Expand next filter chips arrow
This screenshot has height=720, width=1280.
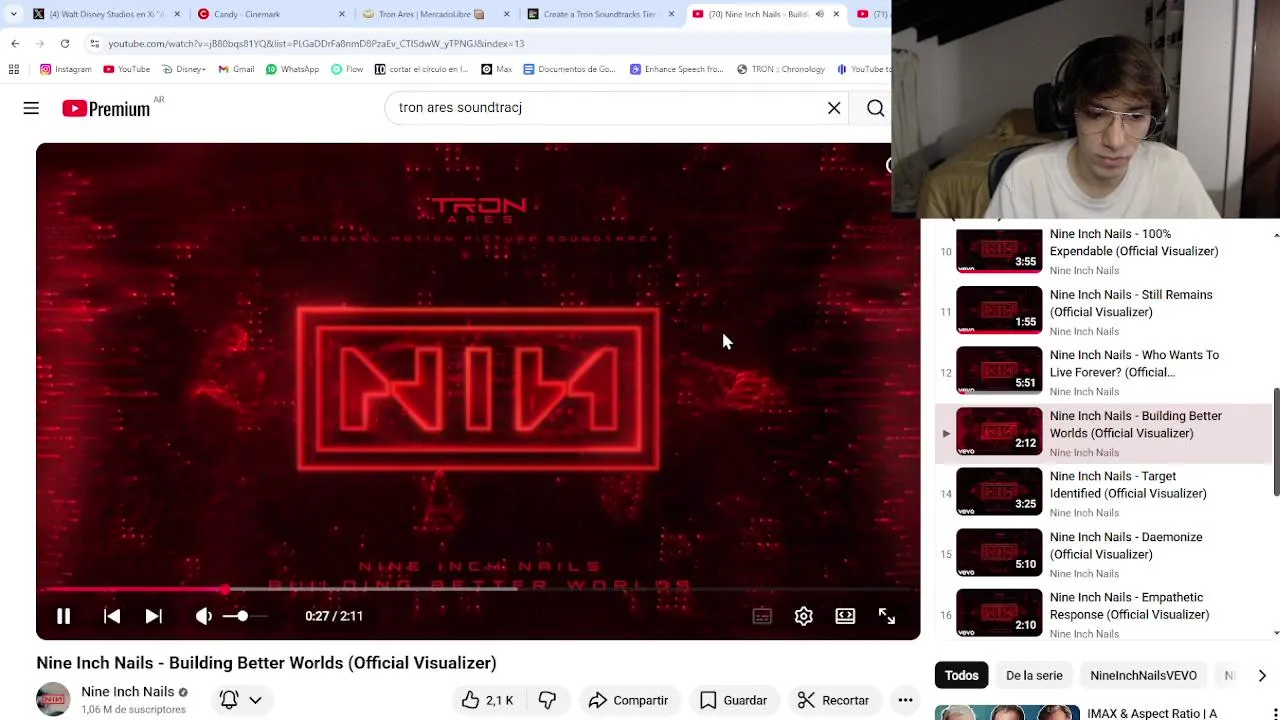[x=1262, y=676]
